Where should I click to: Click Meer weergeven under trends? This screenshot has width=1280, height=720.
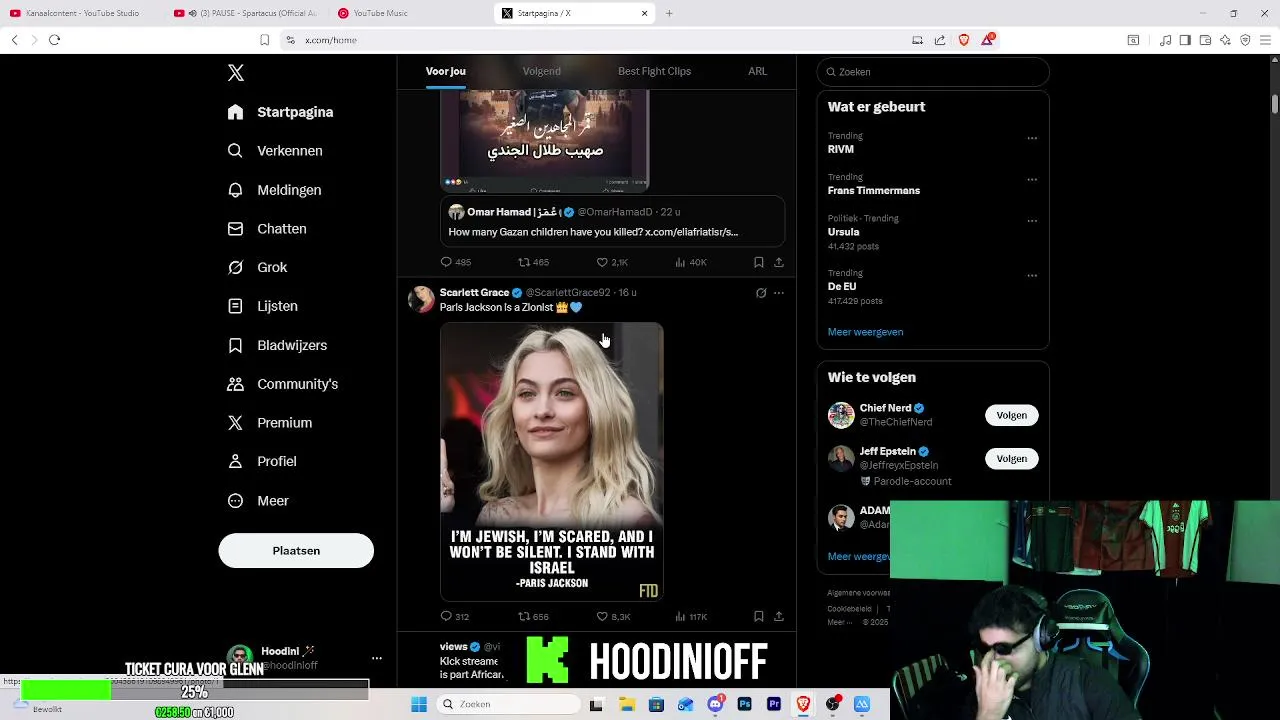coord(865,332)
